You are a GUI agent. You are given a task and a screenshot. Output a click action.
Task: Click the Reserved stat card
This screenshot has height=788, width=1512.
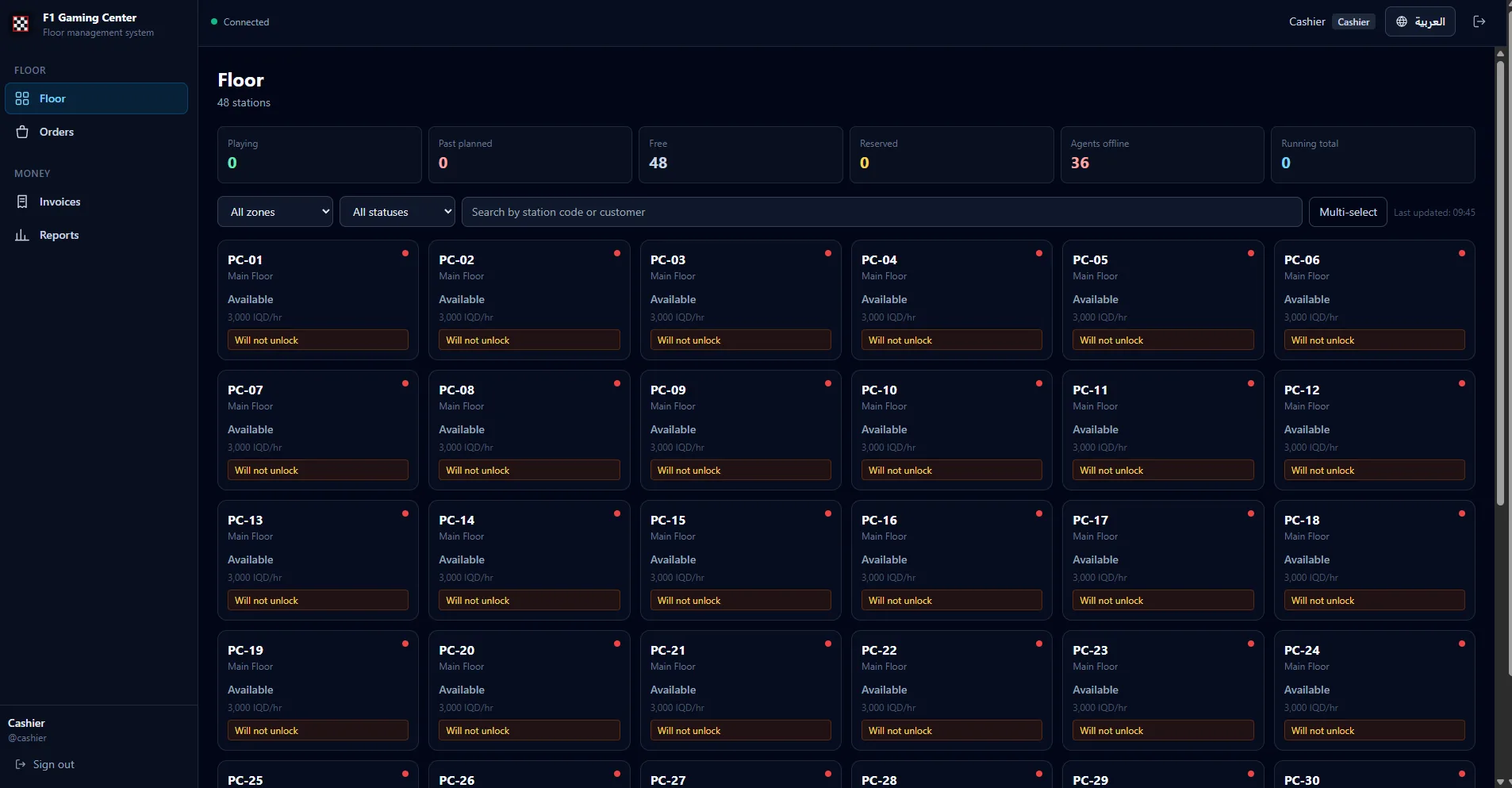(x=952, y=155)
